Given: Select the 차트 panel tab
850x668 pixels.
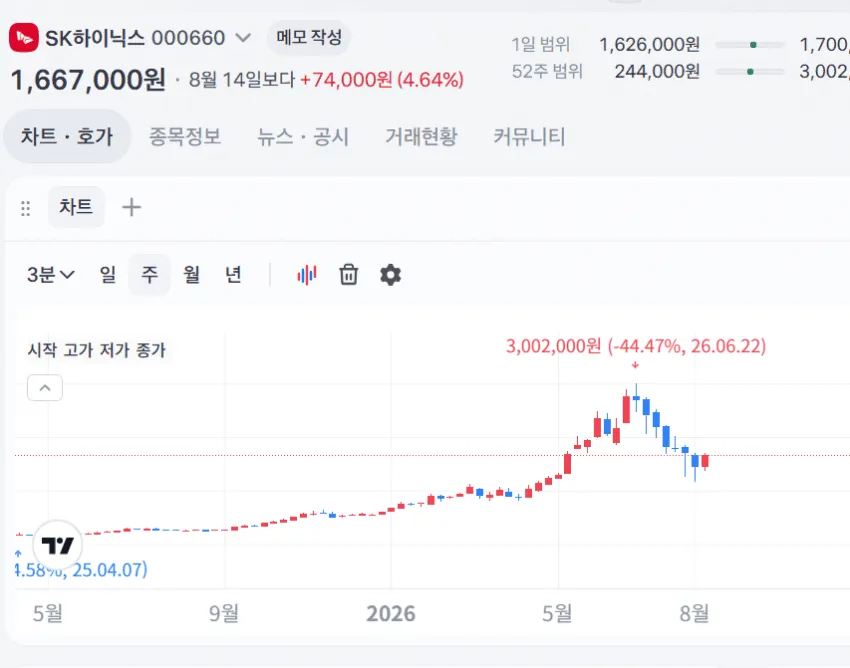Looking at the screenshot, I should [x=76, y=207].
